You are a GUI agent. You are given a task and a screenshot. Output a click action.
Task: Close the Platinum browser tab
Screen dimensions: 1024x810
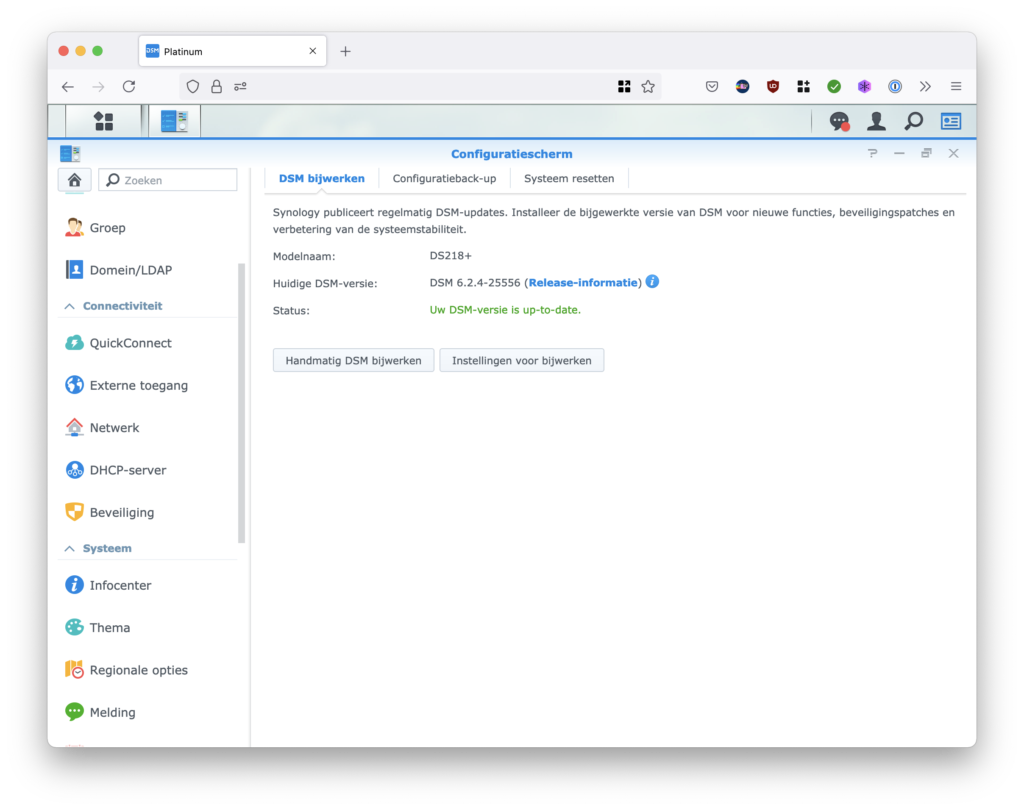coord(313,51)
